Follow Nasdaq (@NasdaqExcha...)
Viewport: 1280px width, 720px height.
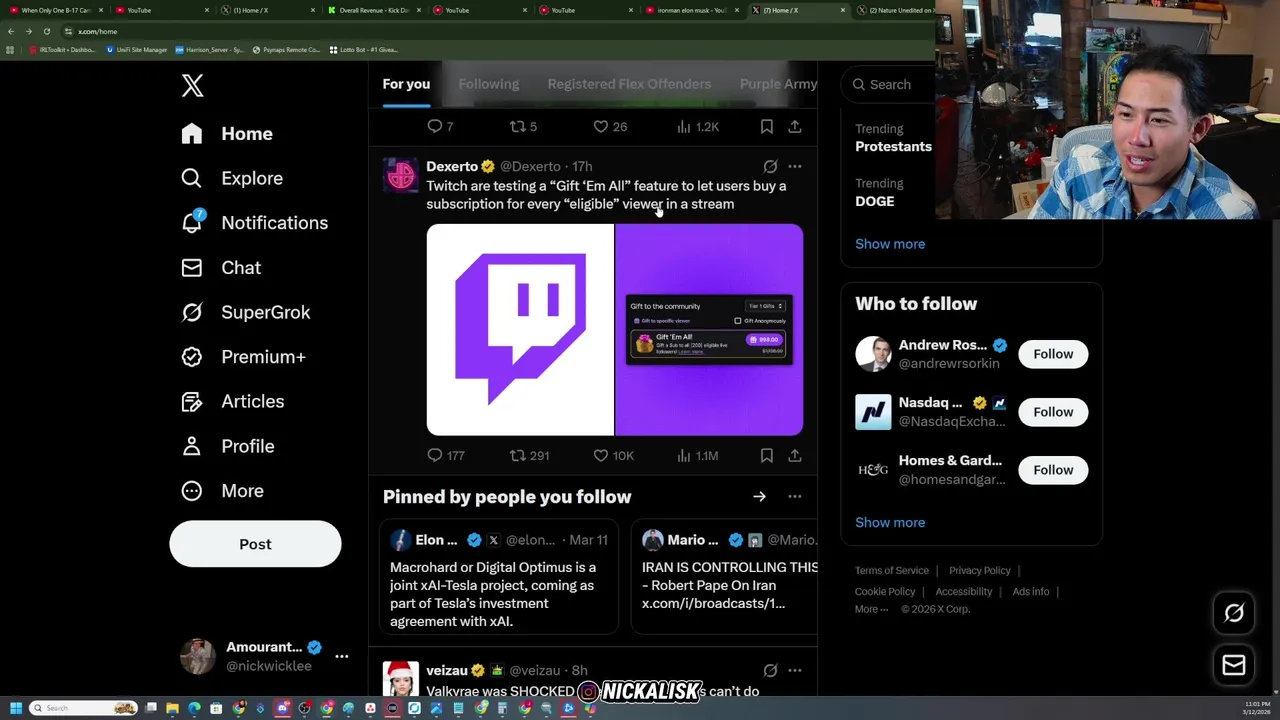(1053, 412)
